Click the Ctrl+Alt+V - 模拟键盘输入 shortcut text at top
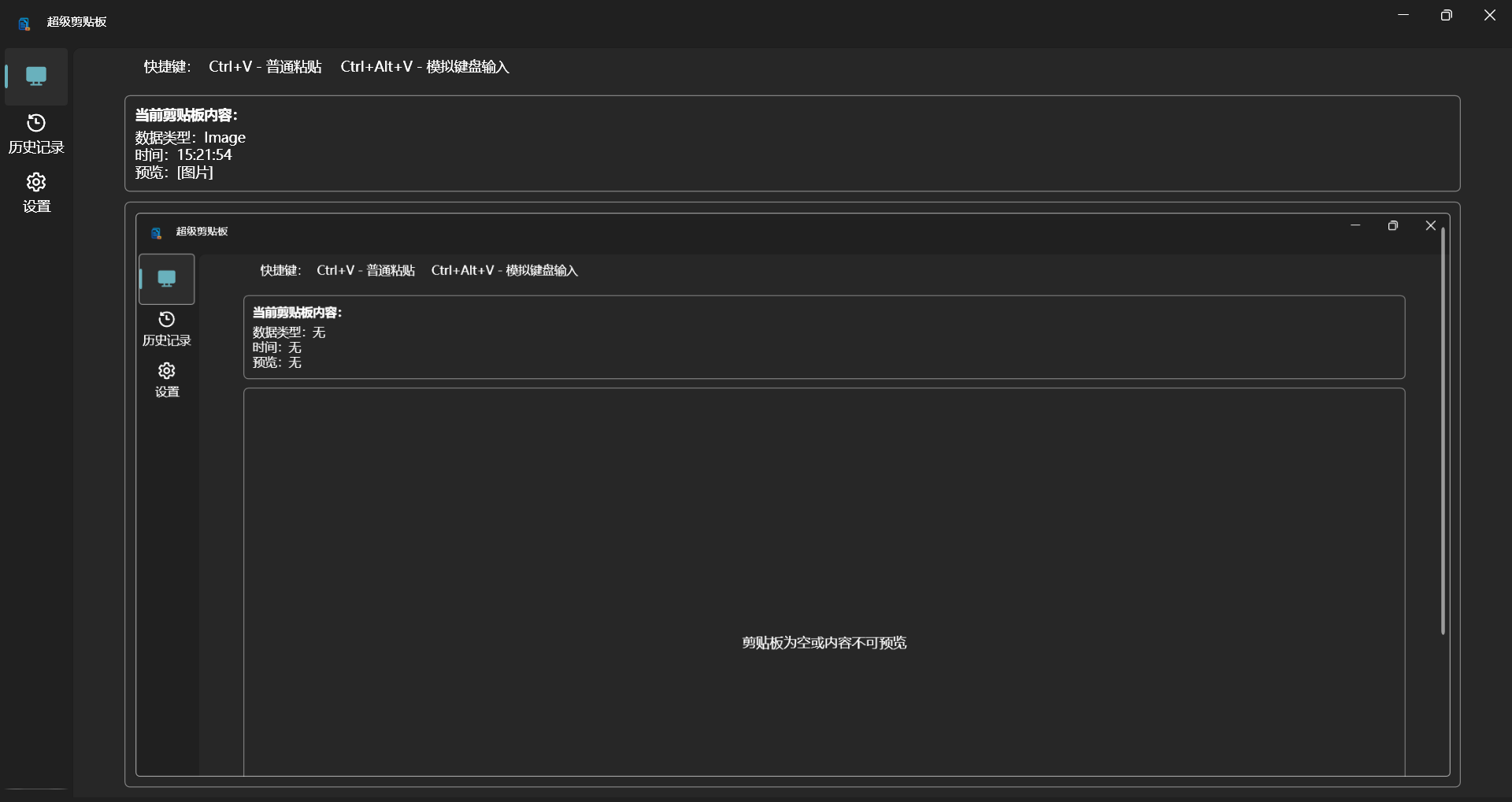1512x802 pixels. pos(424,67)
